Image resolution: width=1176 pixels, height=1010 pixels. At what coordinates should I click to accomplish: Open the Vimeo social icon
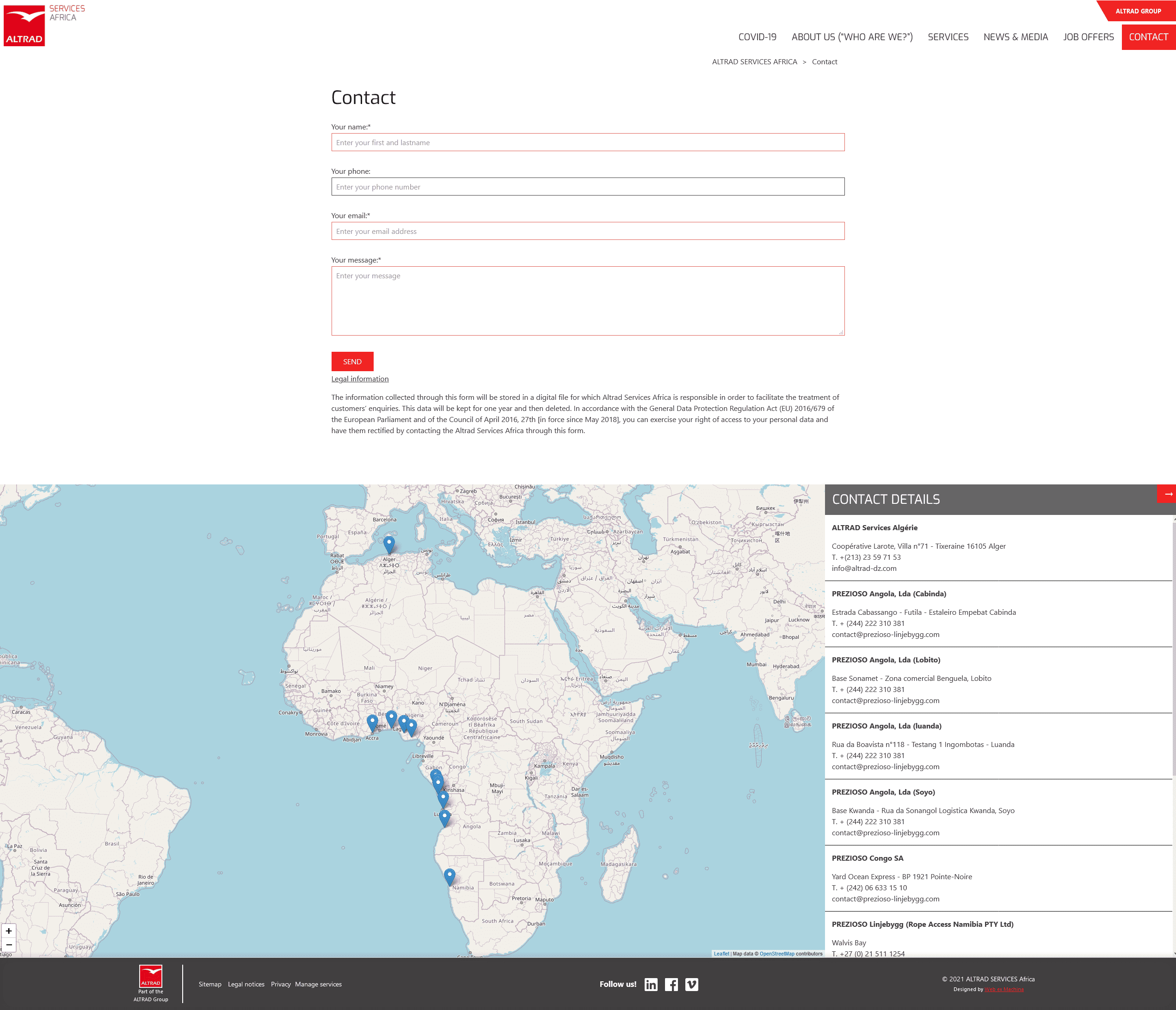click(x=692, y=985)
